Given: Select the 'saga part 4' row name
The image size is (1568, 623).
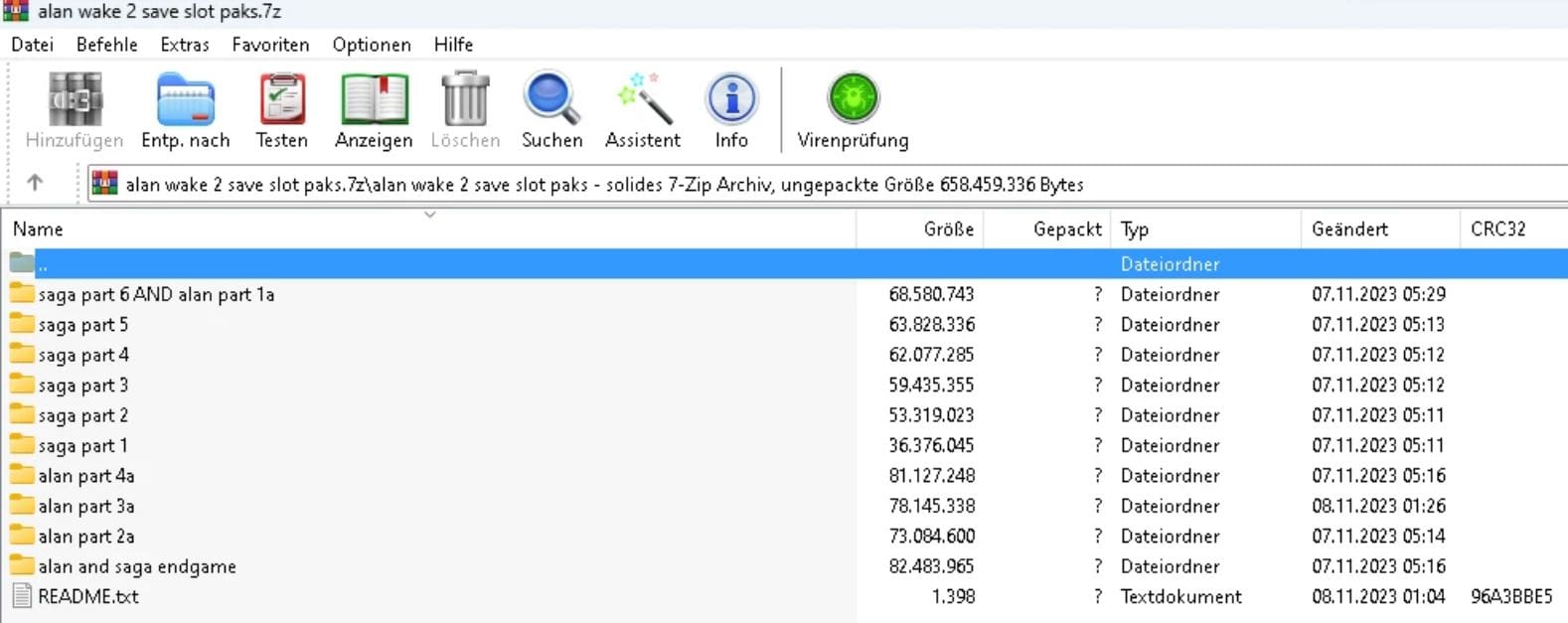Looking at the screenshot, I should pyautogui.click(x=83, y=355).
